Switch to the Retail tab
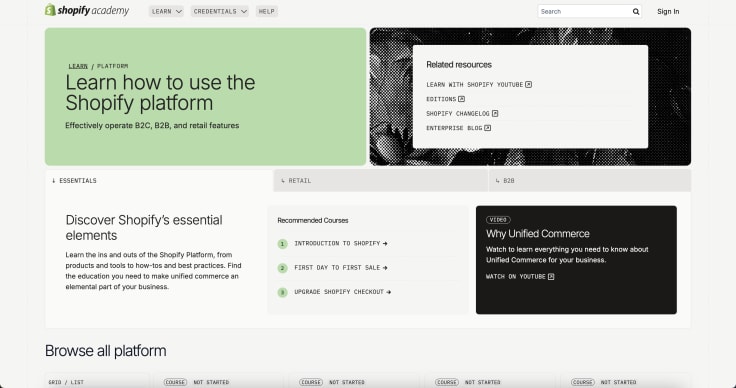Image resolution: width=736 pixels, height=388 pixels. click(x=381, y=181)
